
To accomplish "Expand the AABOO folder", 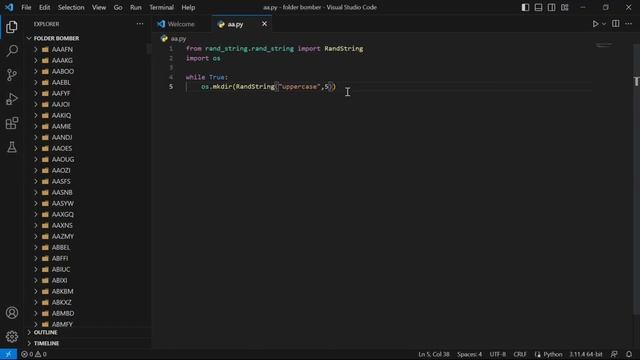I will point(36,71).
